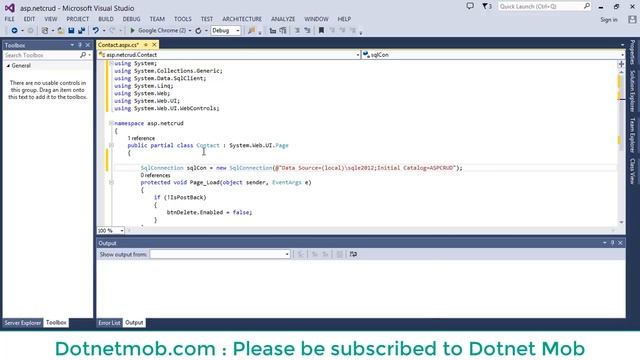Screen dimensions: 640x360
Task: Collapse the namespace asp.netcrud code block
Action: pos(111,123)
